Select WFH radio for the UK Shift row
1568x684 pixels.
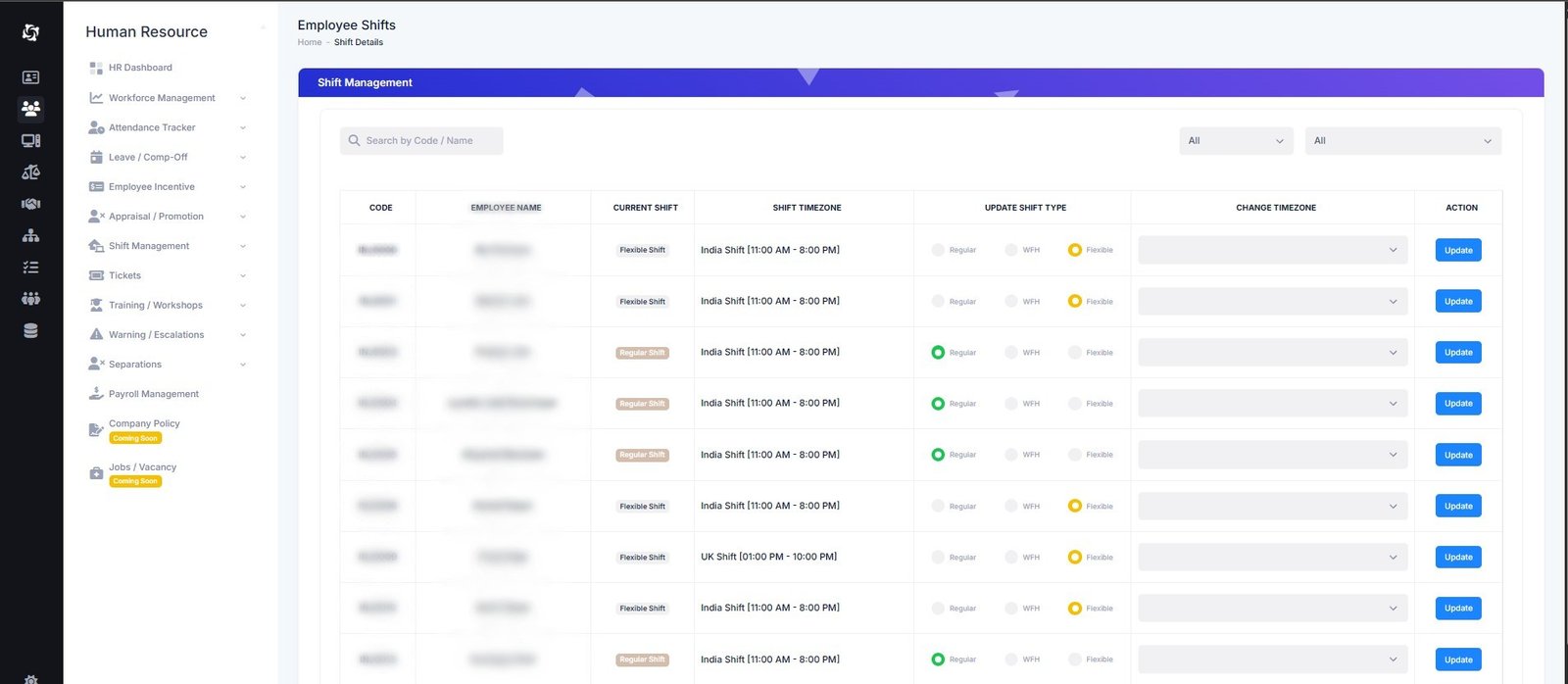pyautogui.click(x=1011, y=557)
